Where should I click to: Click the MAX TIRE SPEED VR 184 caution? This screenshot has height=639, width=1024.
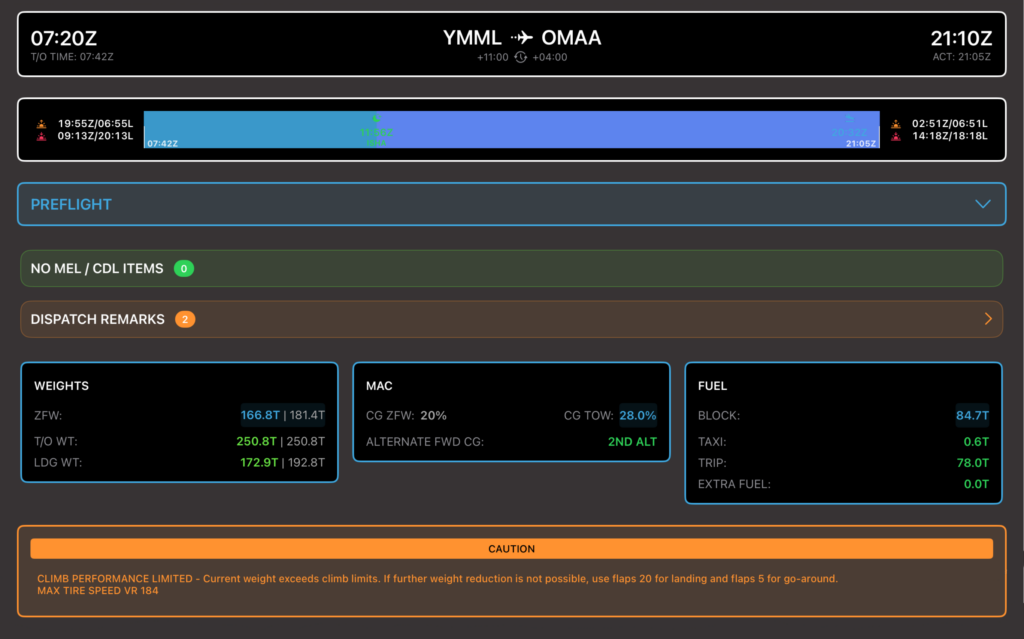tap(97, 591)
